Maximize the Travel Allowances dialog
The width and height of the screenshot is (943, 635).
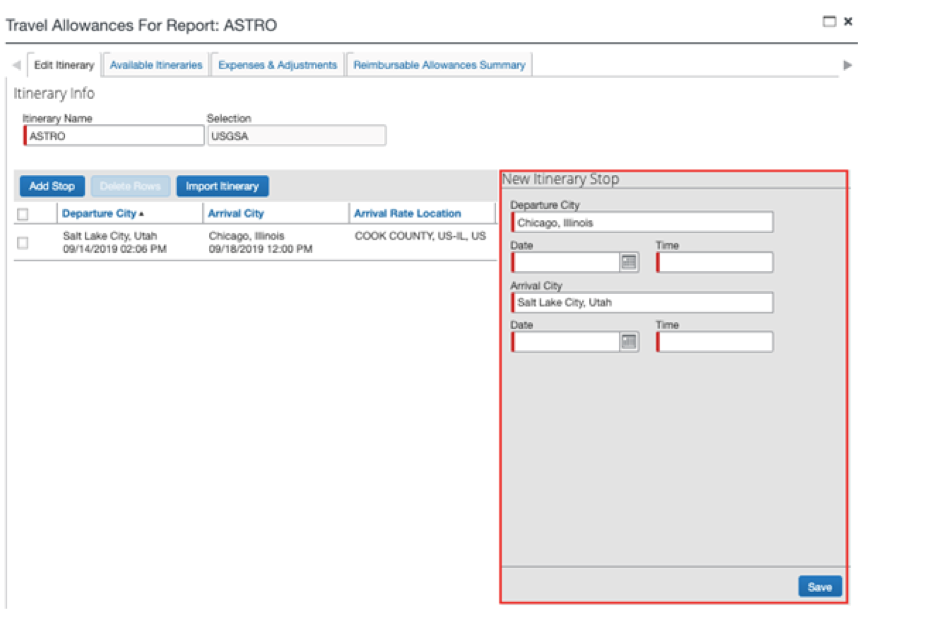(829, 22)
